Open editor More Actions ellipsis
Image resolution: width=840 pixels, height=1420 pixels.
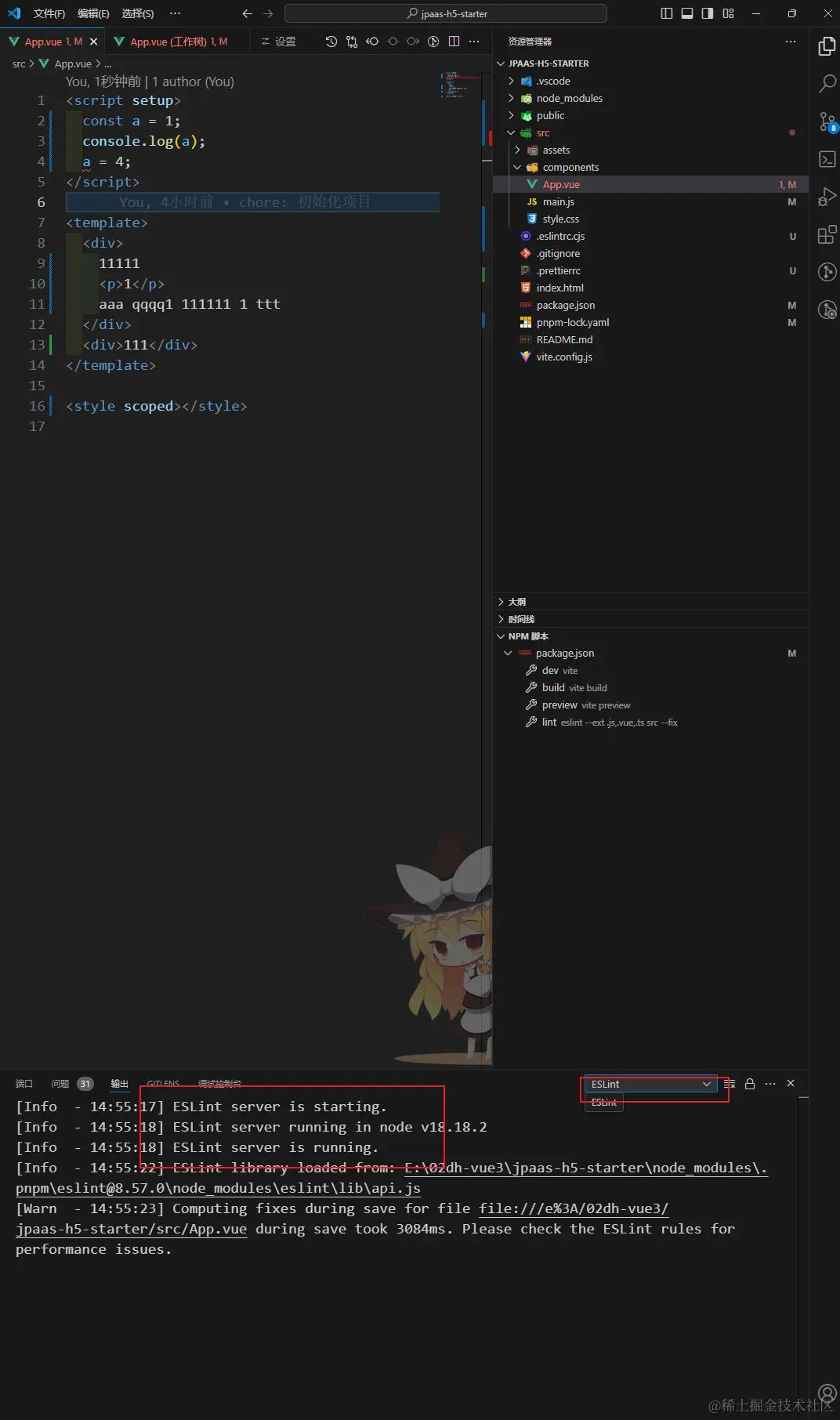(x=474, y=42)
